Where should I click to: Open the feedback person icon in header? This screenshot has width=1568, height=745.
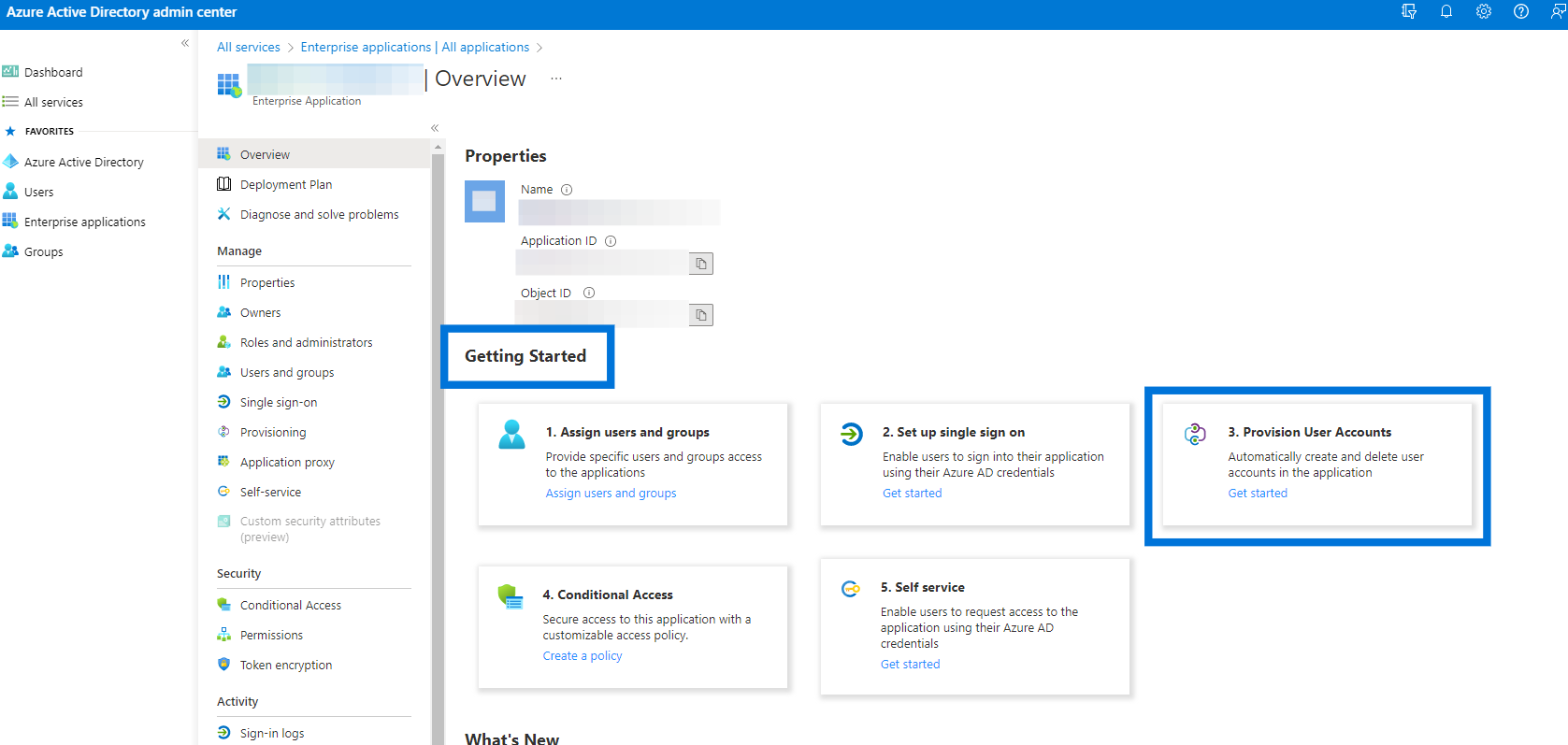(x=1559, y=12)
